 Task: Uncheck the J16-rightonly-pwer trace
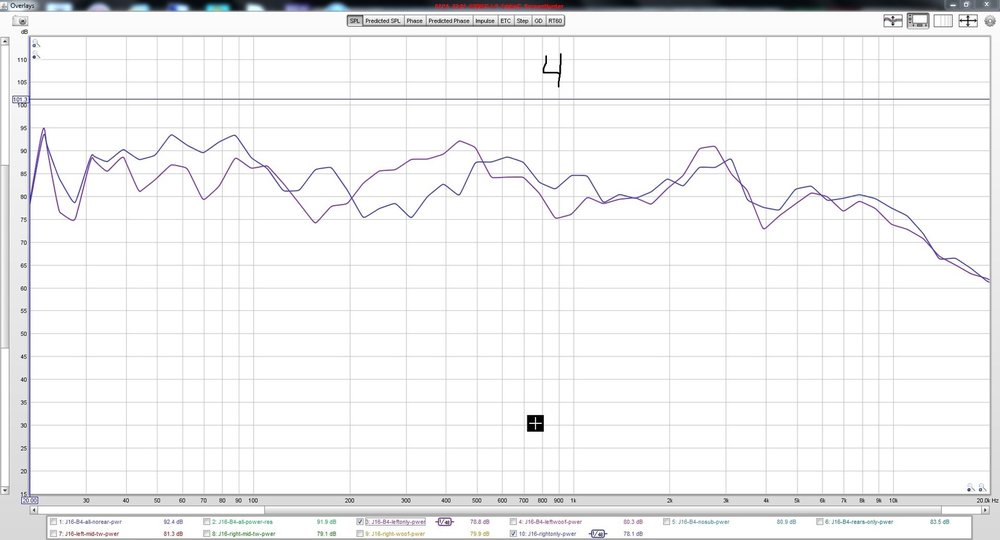tap(513, 534)
